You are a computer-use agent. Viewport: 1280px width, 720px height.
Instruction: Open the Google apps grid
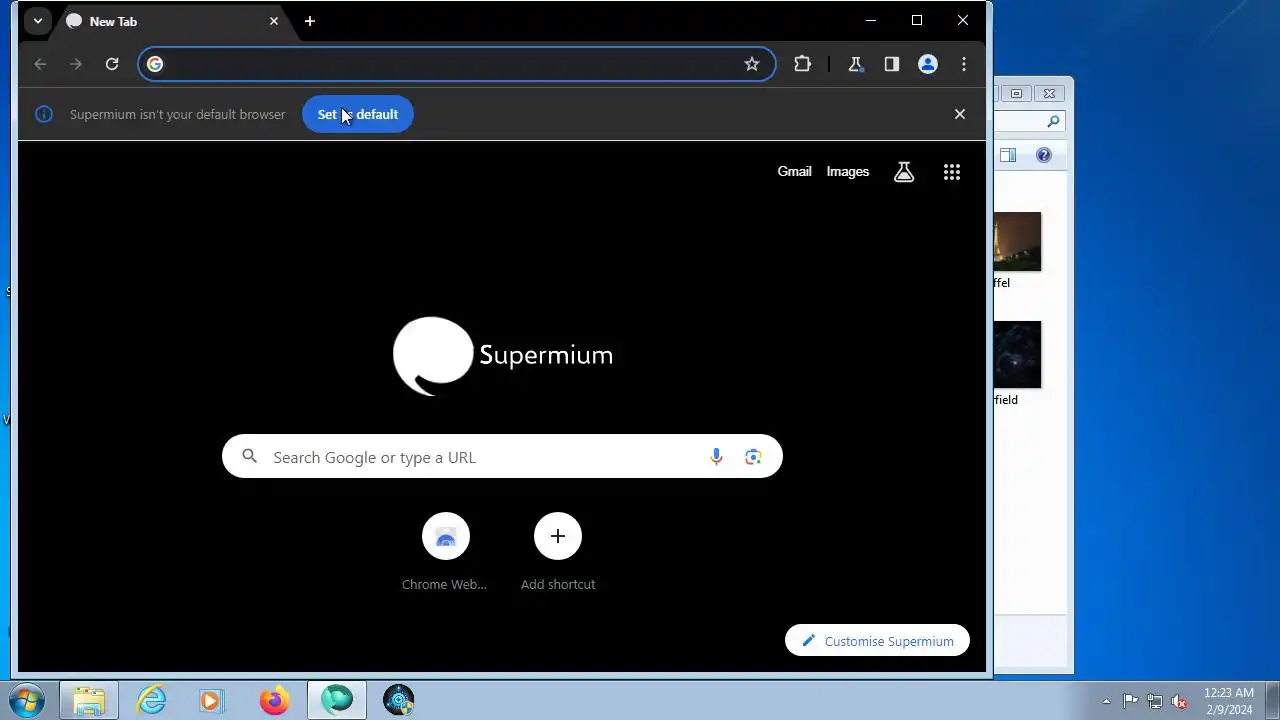(x=952, y=172)
